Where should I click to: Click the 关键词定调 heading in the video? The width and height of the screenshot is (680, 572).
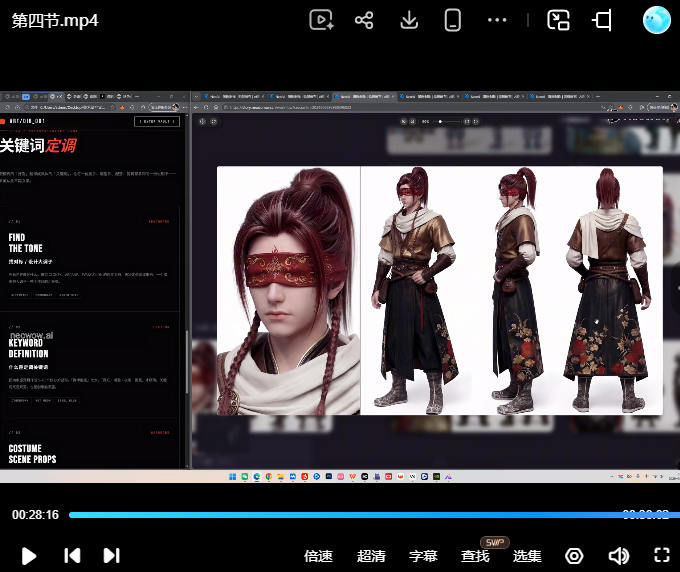coord(38,145)
